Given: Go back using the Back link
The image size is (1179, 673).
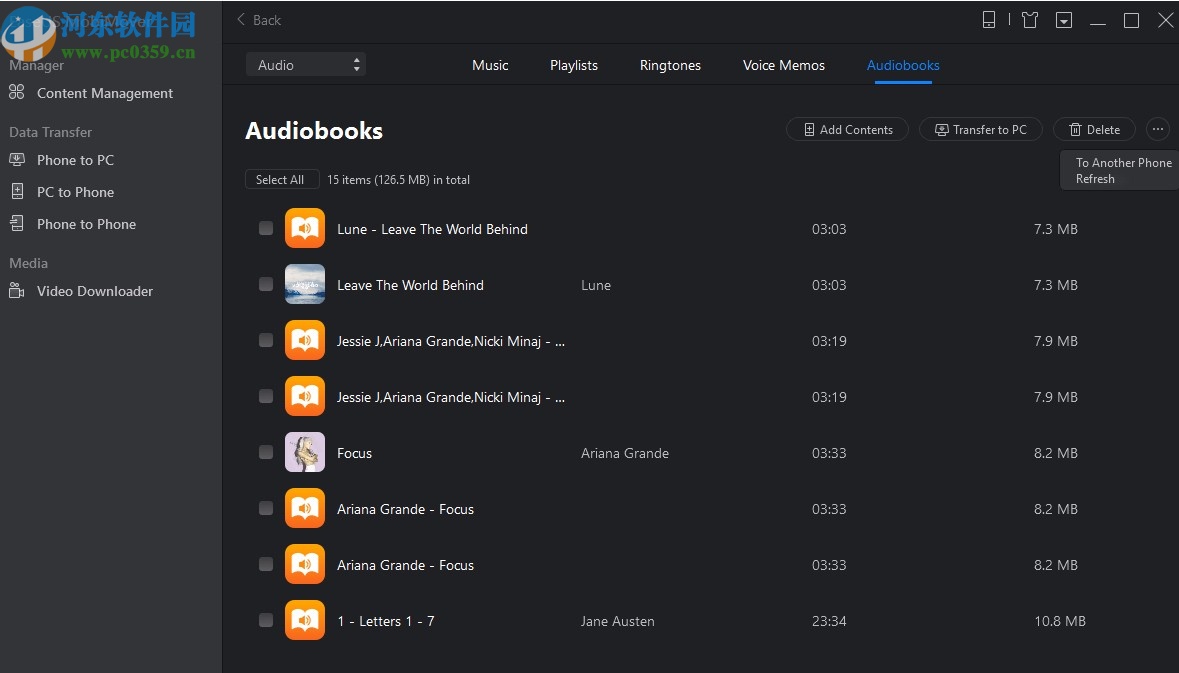Looking at the screenshot, I should (x=259, y=20).
